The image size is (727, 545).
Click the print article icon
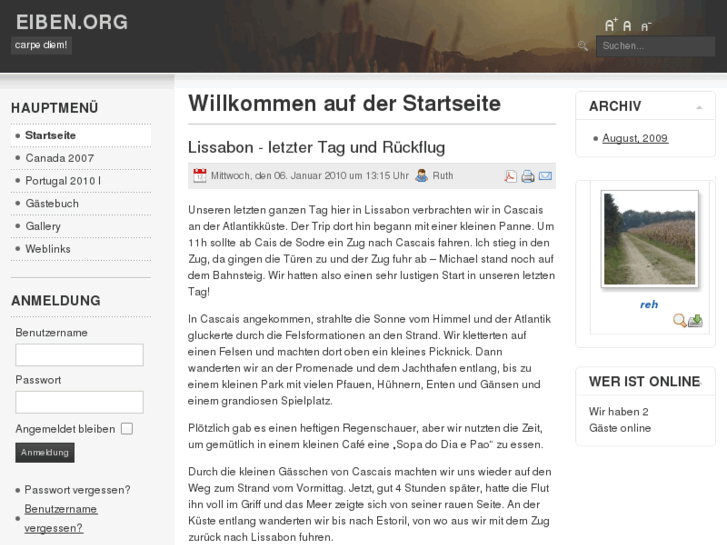point(528,176)
